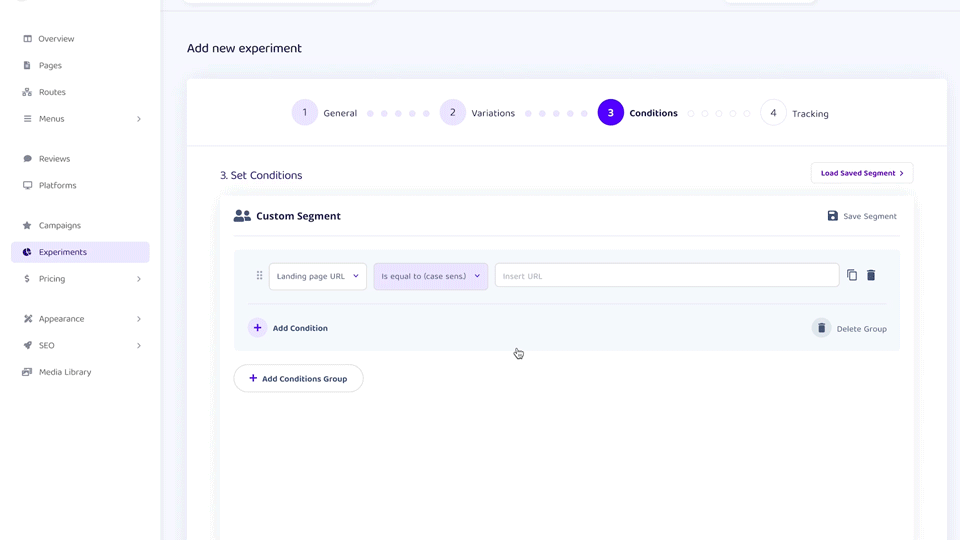Go to step 1 General
The width and height of the screenshot is (960, 540).
point(324,113)
